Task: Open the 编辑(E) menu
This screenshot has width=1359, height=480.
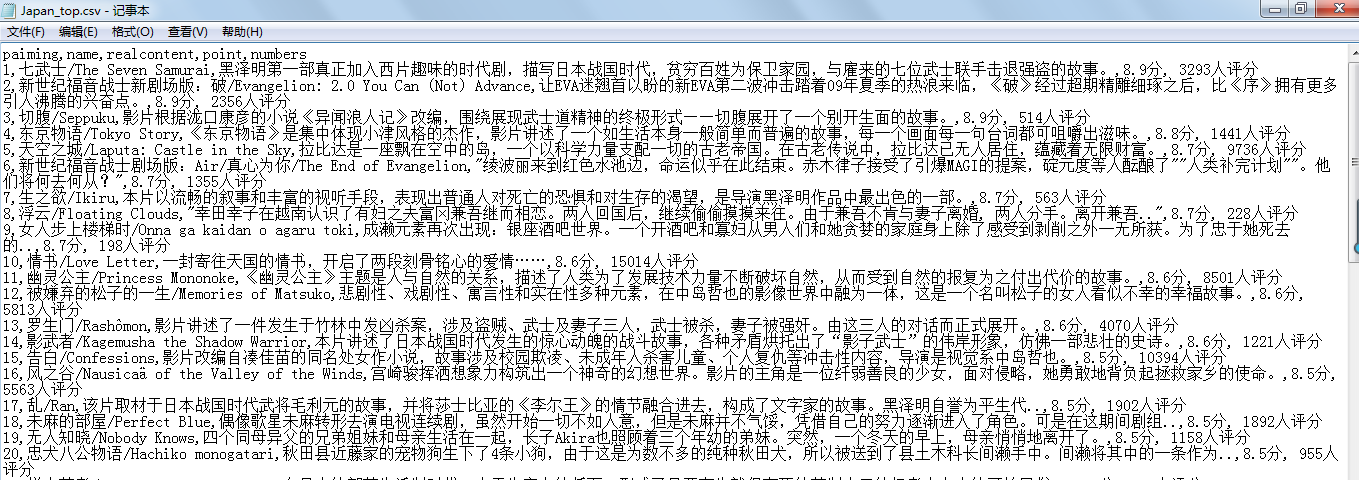Action: [78, 32]
